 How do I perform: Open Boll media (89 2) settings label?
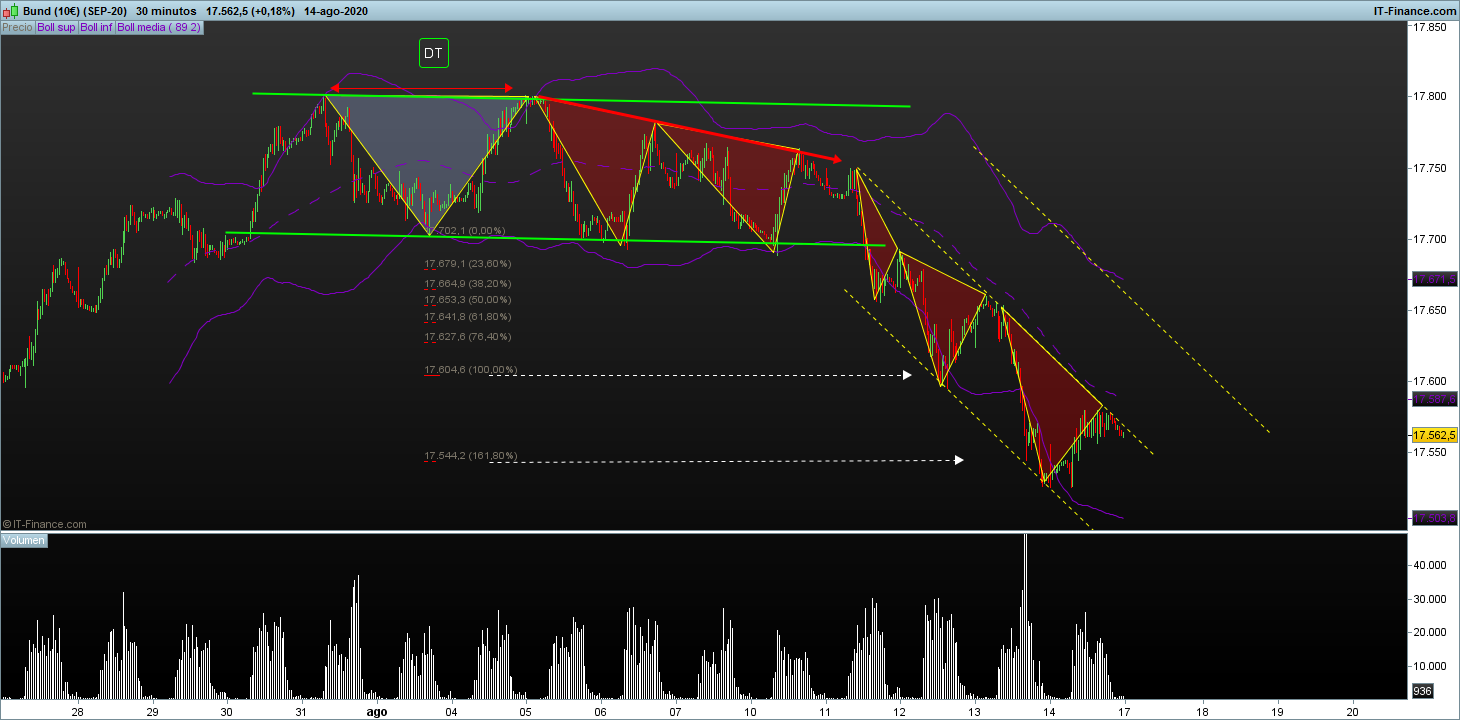click(160, 28)
